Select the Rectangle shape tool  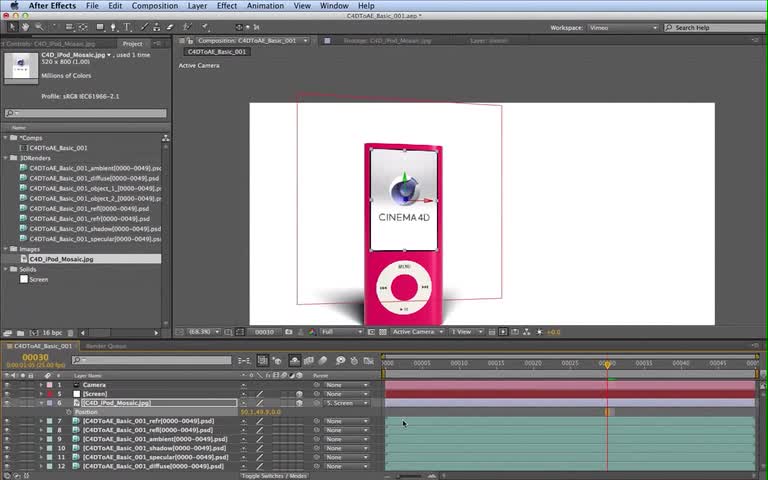click(100, 27)
